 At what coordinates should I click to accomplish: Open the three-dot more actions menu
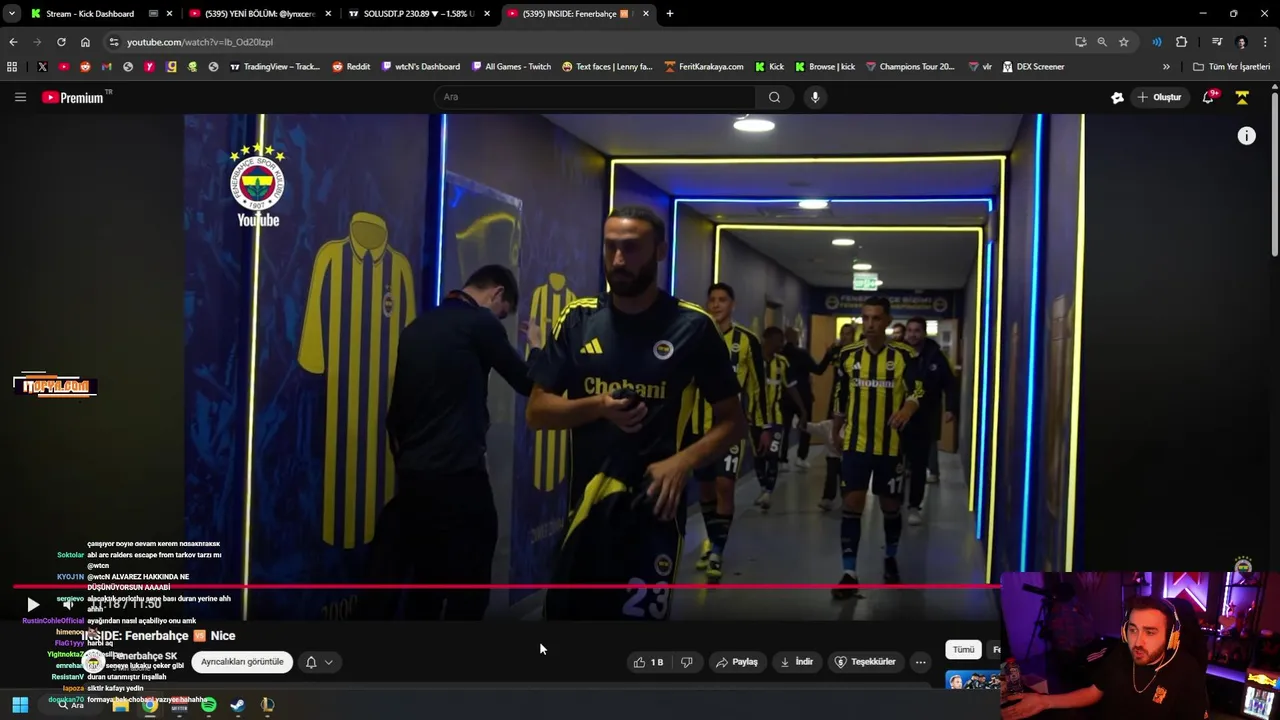pos(920,662)
